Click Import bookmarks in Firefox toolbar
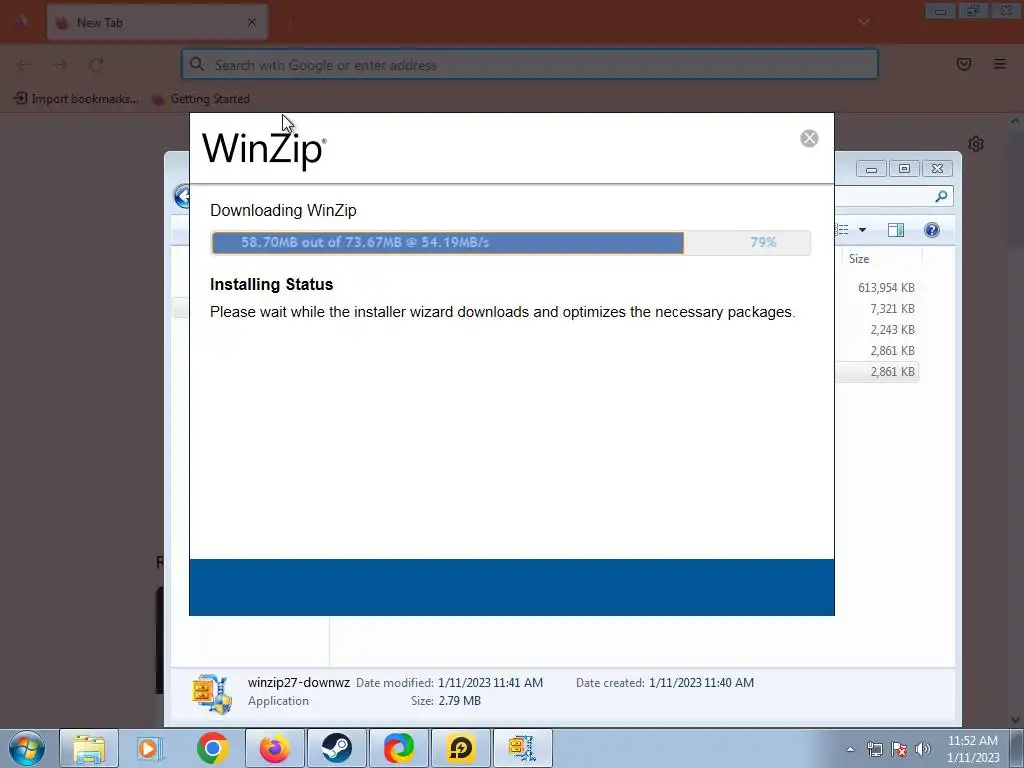The image size is (1024, 768). [x=76, y=99]
